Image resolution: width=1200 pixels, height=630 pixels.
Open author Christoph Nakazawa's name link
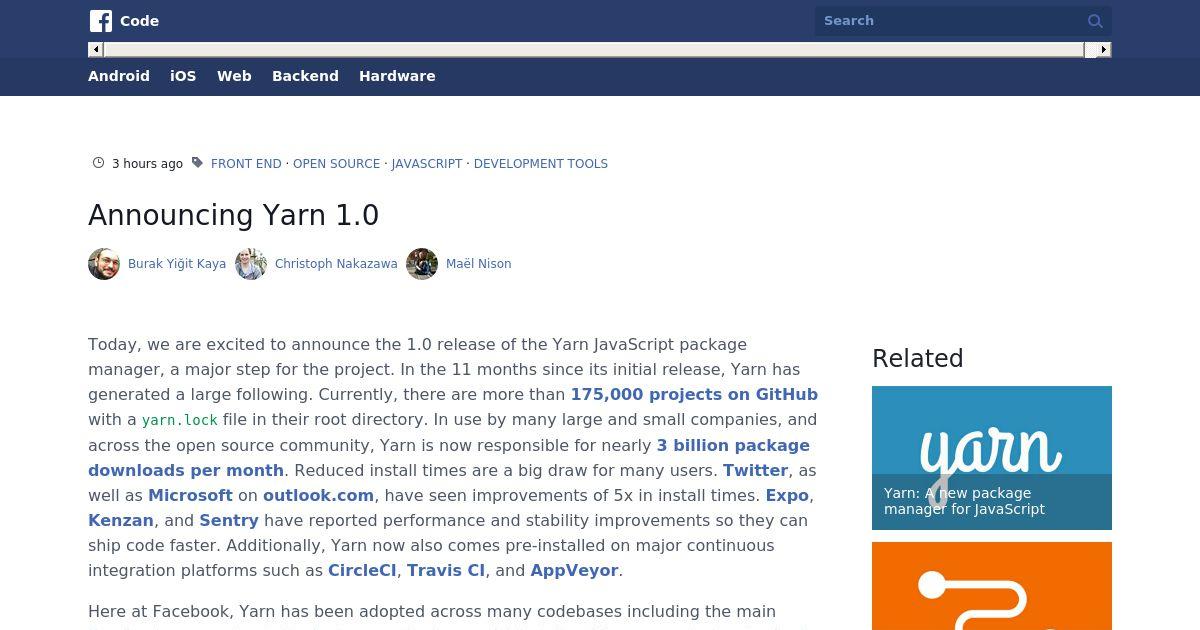[336, 264]
